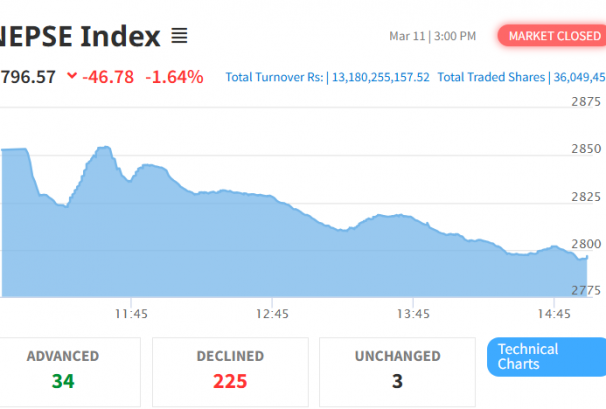Viewport: 606px width, 409px height.
Task: Click the 2850 price axis label
Action: (x=585, y=149)
